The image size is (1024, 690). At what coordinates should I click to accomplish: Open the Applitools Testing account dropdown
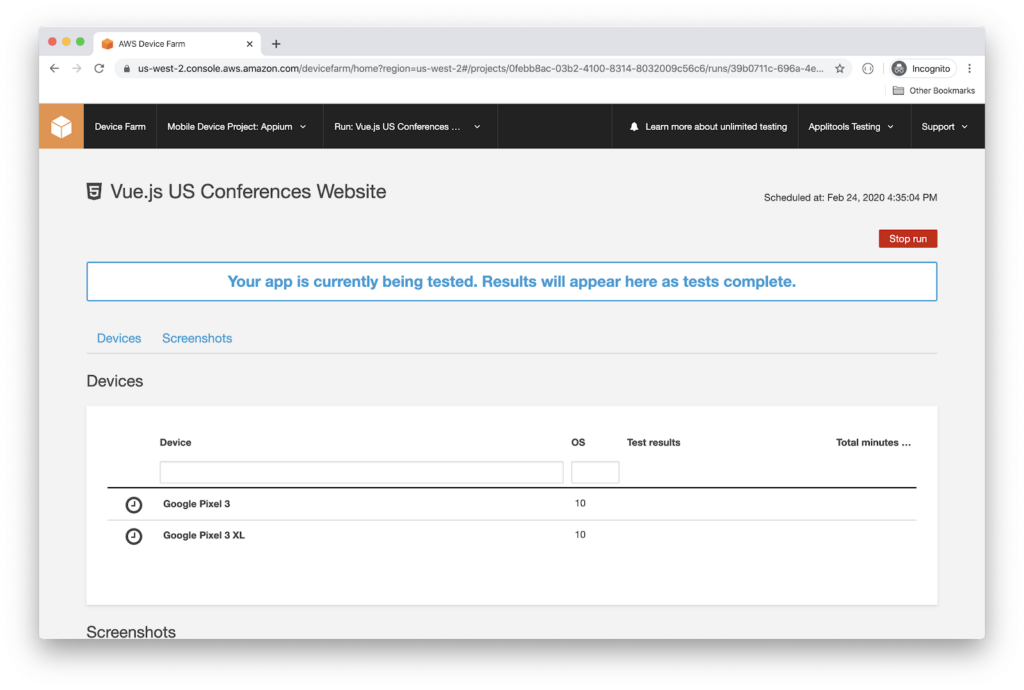(851, 127)
